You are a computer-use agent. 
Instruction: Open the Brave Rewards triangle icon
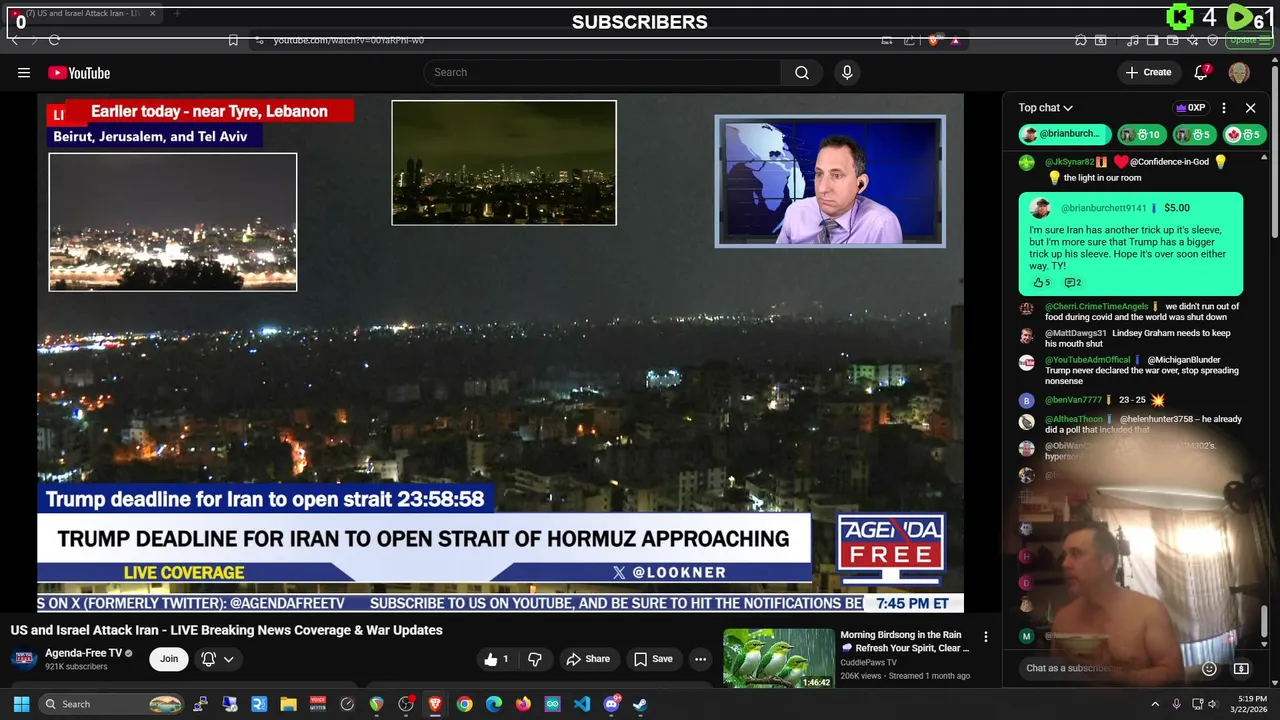point(955,40)
